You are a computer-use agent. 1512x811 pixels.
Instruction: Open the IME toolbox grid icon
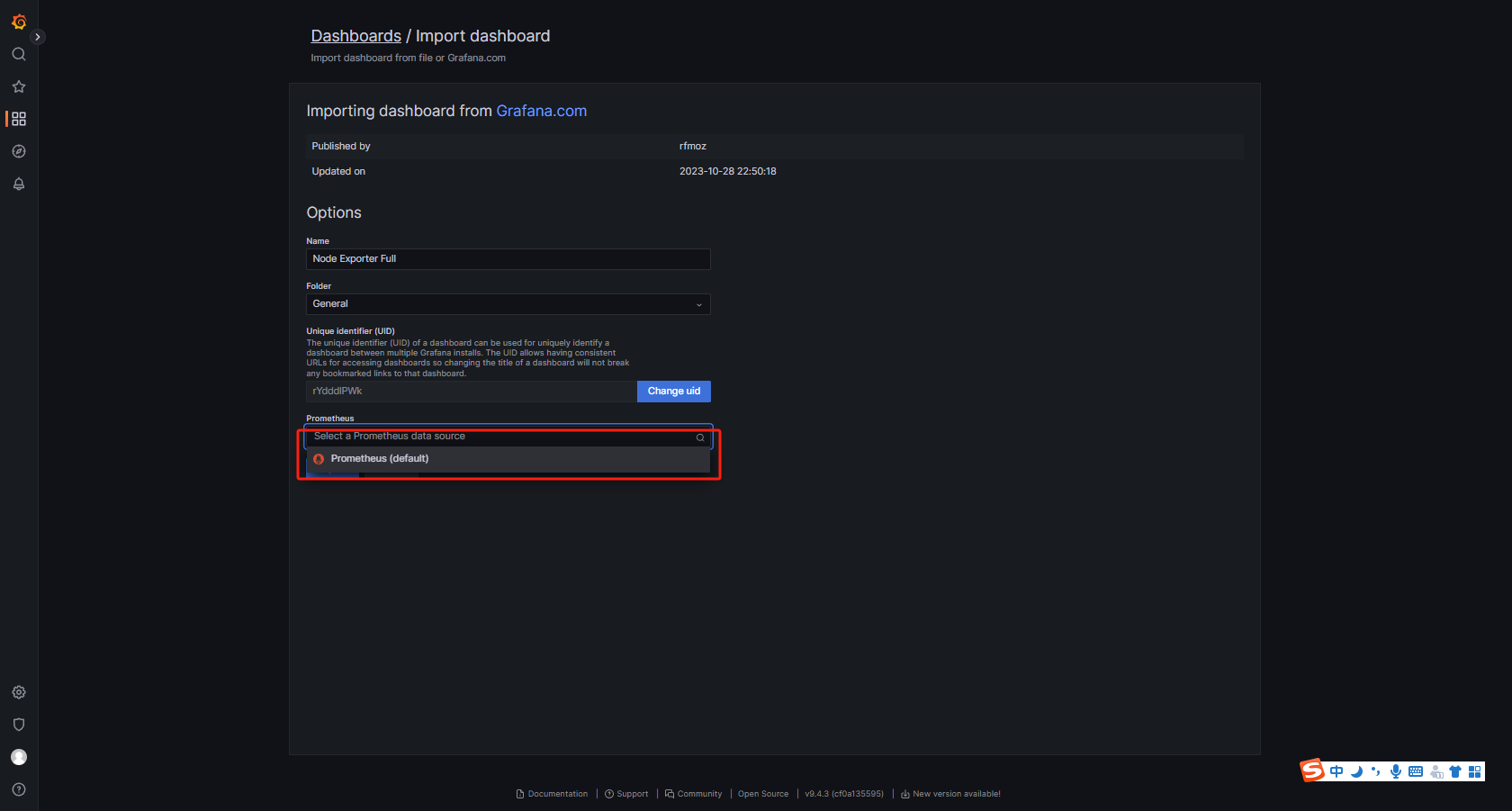(x=1474, y=771)
